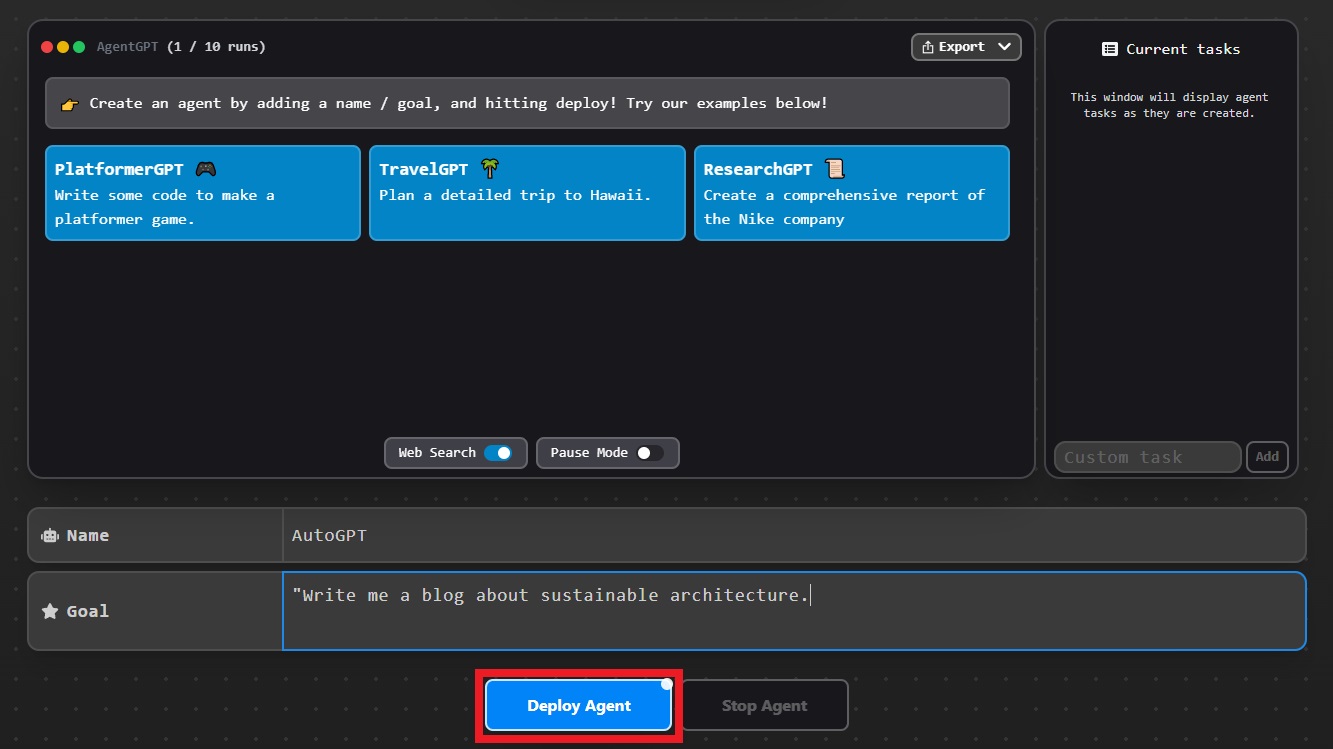Screen dimensions: 1333x749
Task: Select the ResearchGPT example card
Action: pos(851,193)
